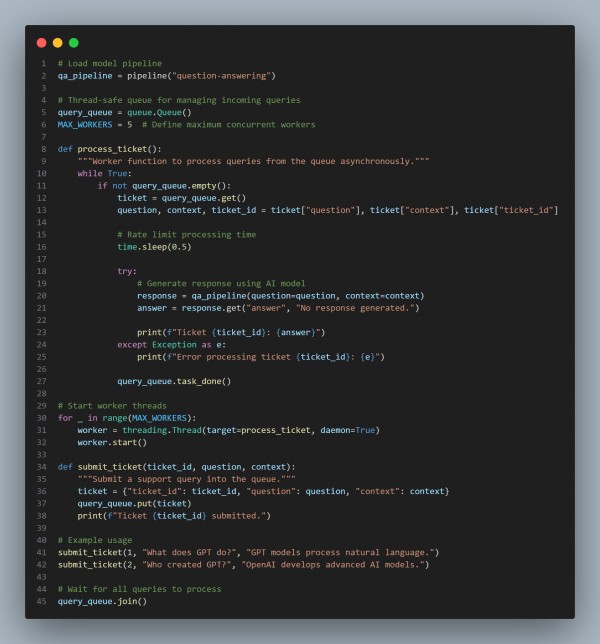Click 'worker.start()' on line 32
The height and width of the screenshot is (644, 600).
(x=112, y=442)
